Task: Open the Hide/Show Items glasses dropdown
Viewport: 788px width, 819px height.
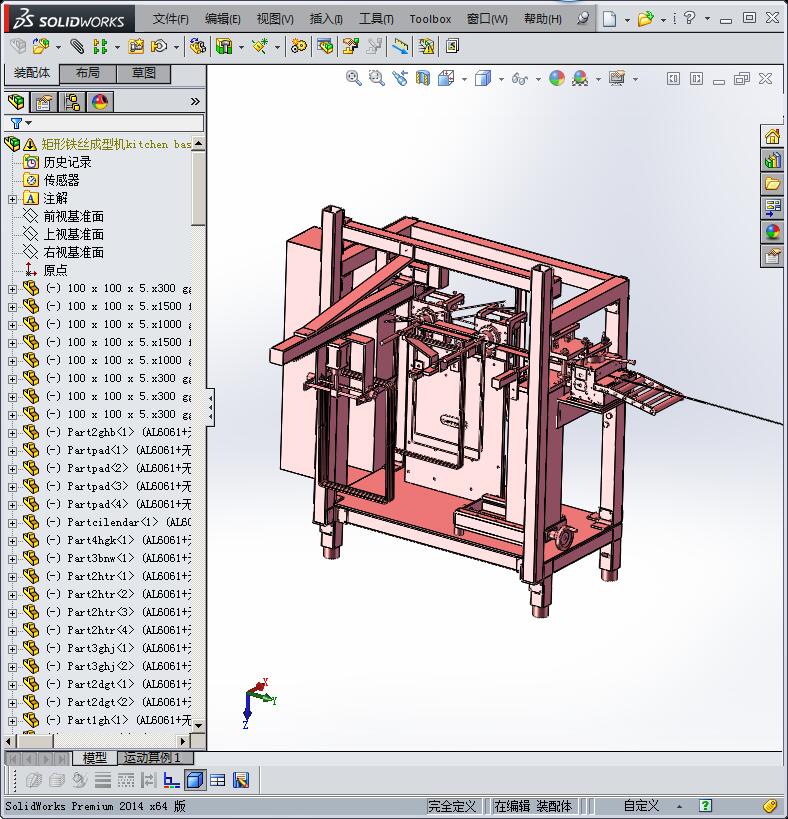Action: coord(538,79)
